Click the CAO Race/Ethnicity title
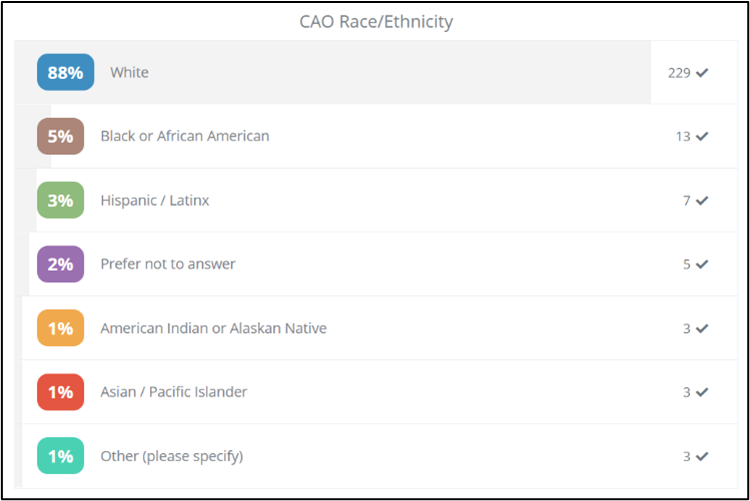The image size is (750, 501). (376, 22)
